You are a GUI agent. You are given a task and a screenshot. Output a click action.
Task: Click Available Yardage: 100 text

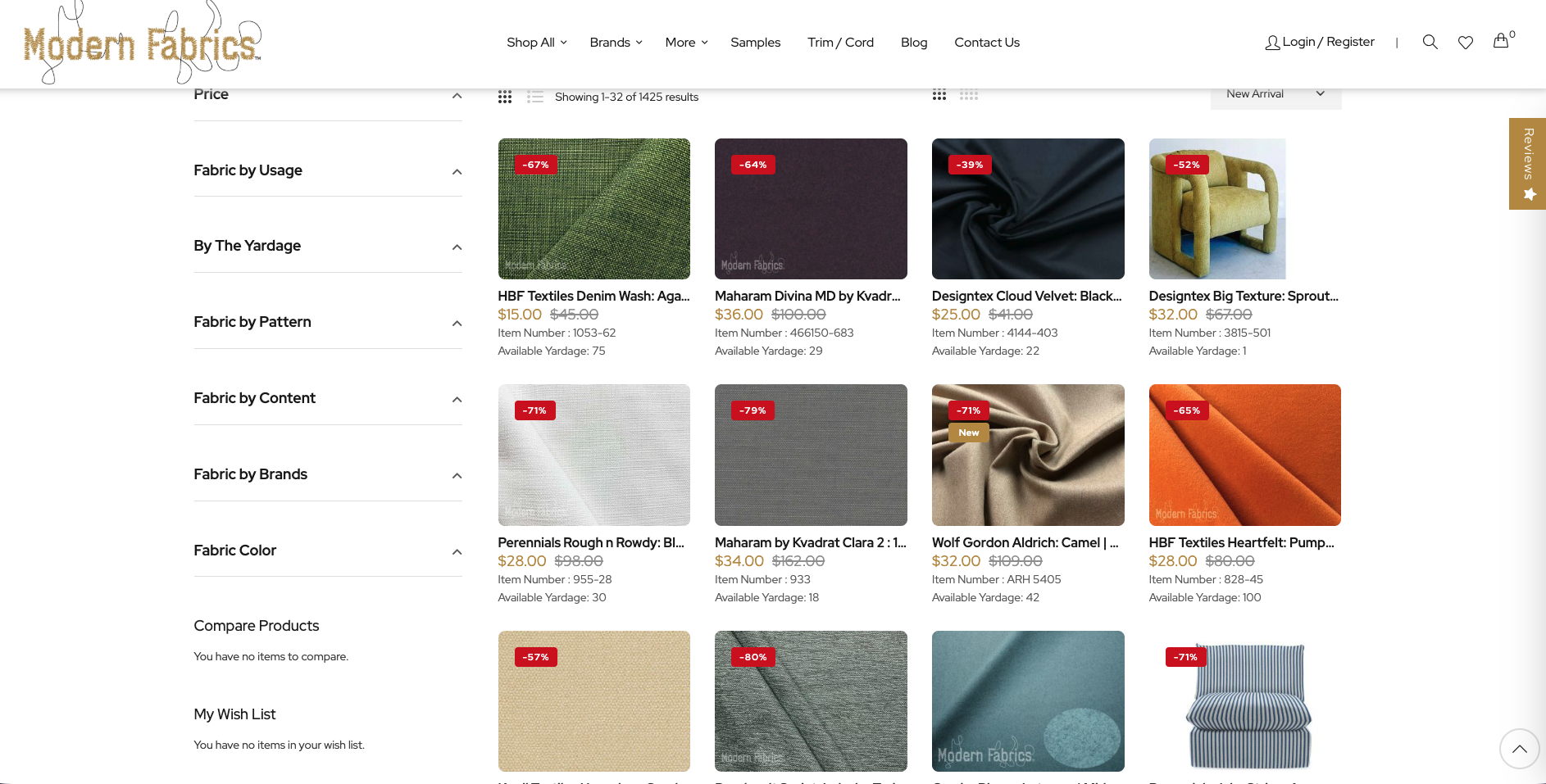(1205, 597)
